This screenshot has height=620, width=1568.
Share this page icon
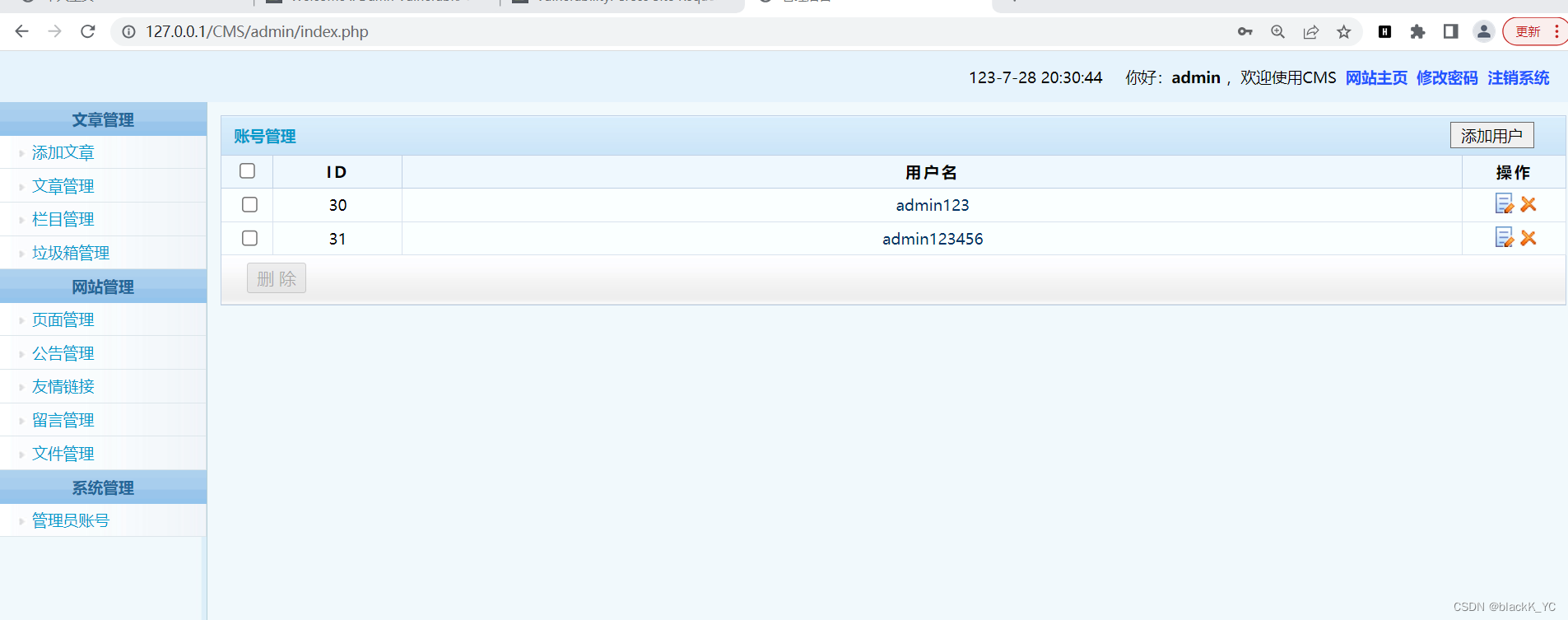click(1311, 31)
